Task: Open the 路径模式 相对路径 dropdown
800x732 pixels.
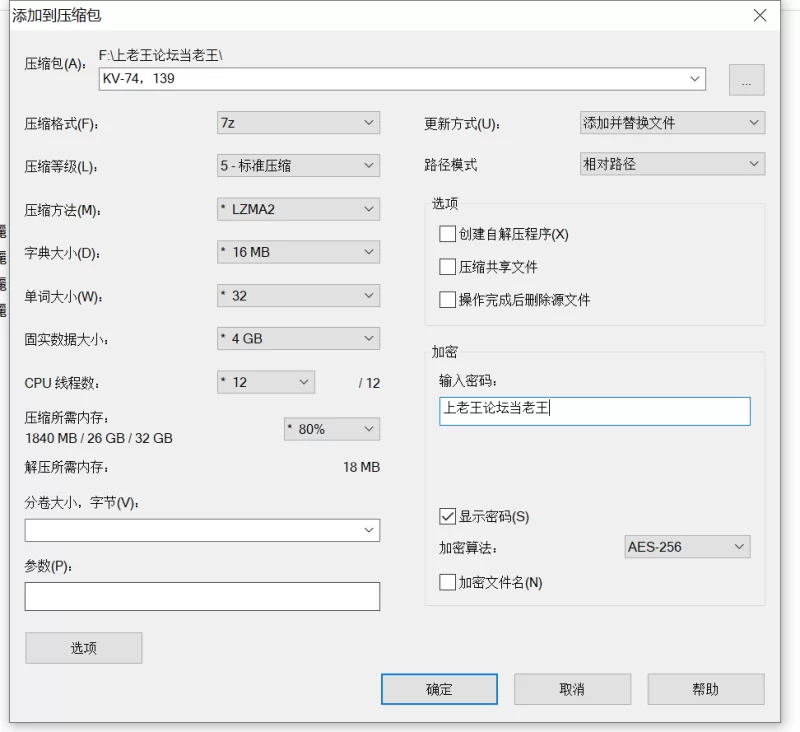Action: (672, 164)
